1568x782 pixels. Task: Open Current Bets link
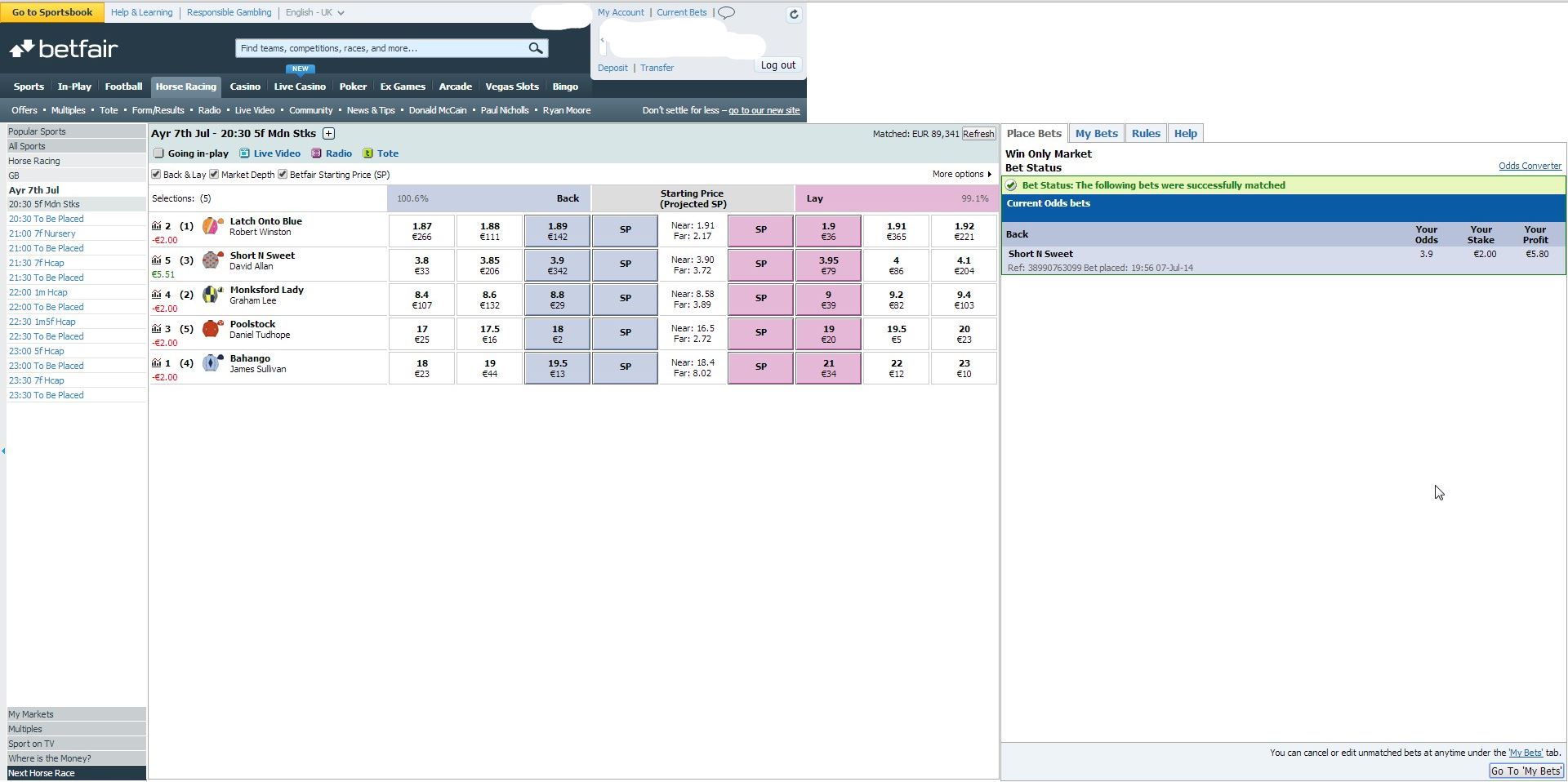tap(682, 12)
